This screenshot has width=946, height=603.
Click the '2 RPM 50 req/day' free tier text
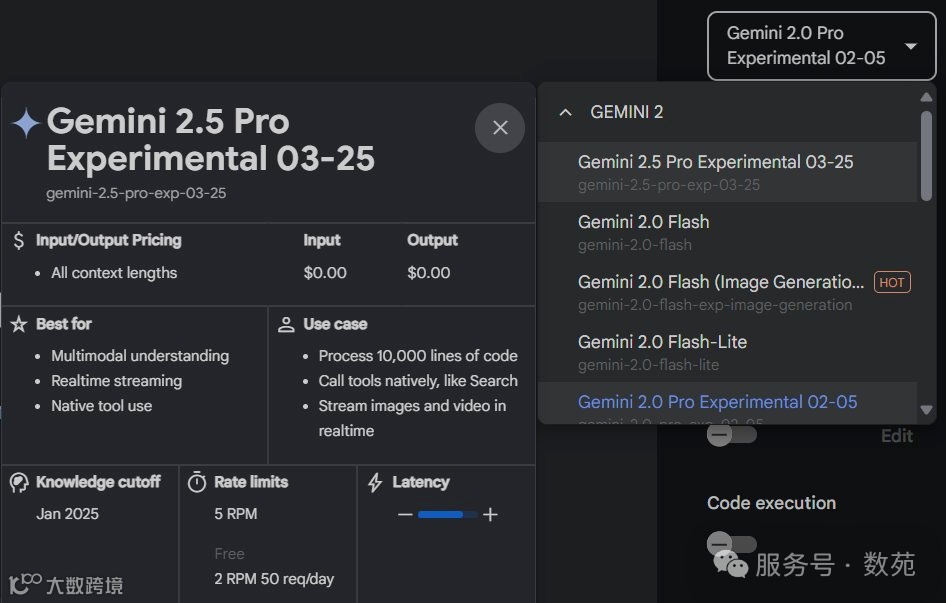click(275, 579)
